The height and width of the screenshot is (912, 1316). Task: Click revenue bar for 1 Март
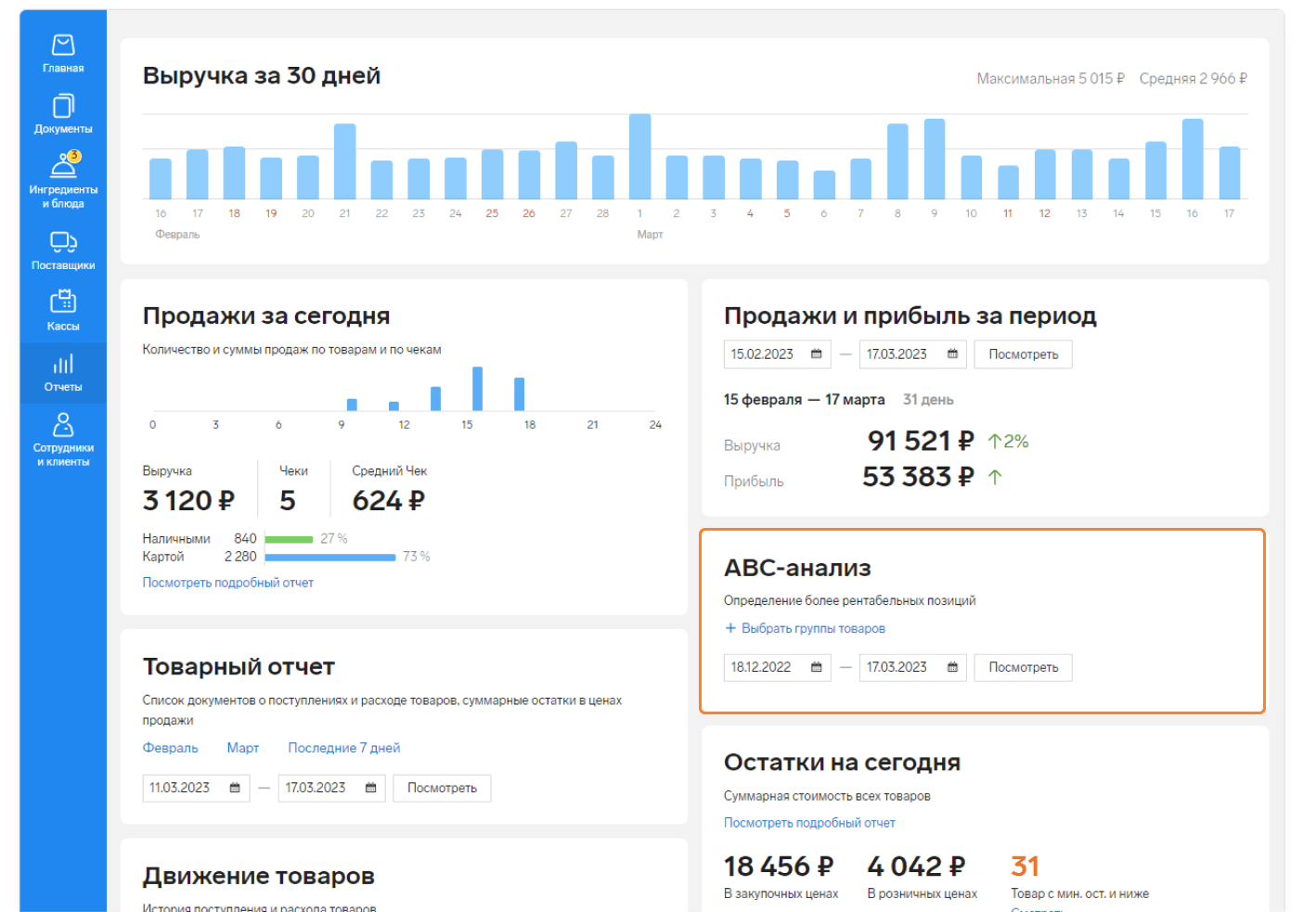[639, 156]
